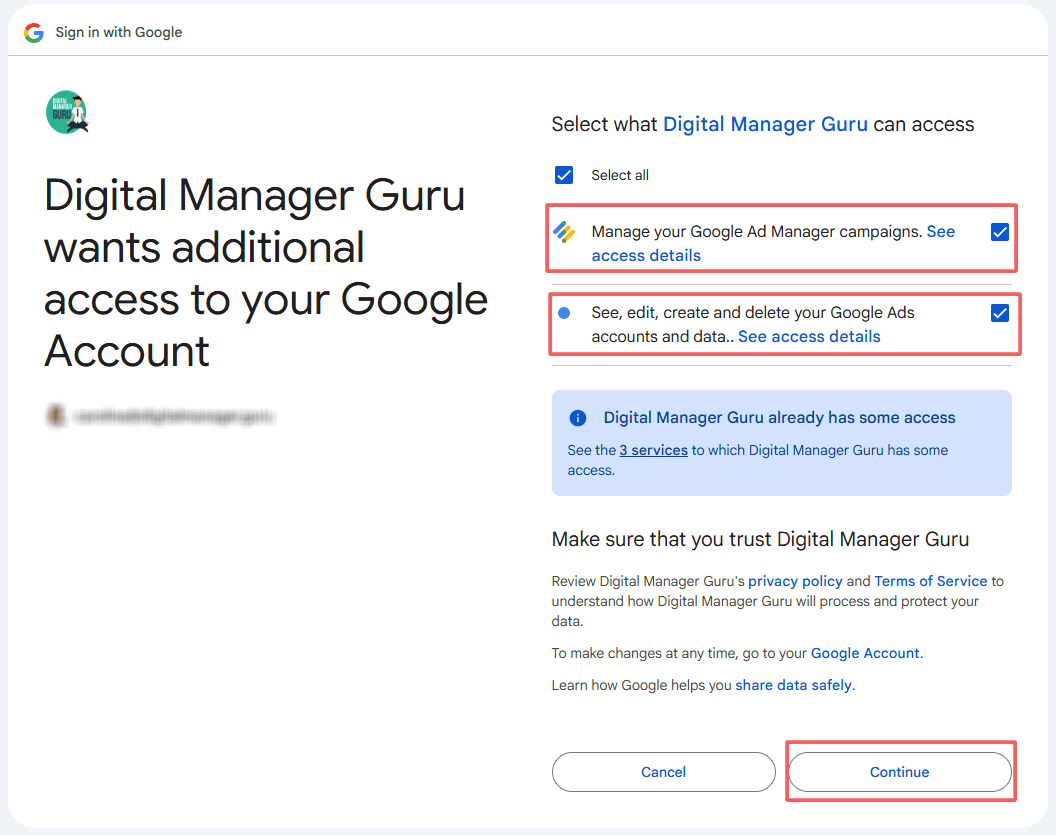Uncheck the Google Ads accounts and data checkbox
The height and width of the screenshot is (835, 1056).
[x=1000, y=313]
